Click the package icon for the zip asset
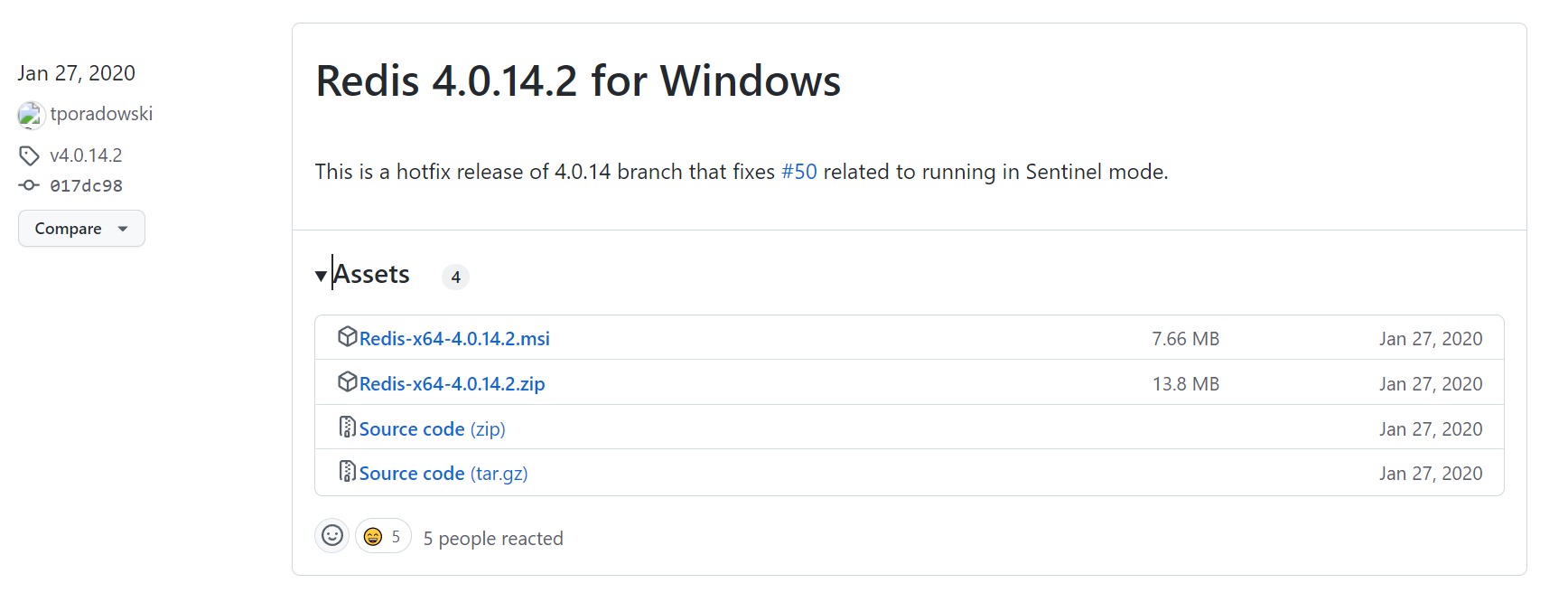This screenshot has height=602, width=1568. coord(348,382)
